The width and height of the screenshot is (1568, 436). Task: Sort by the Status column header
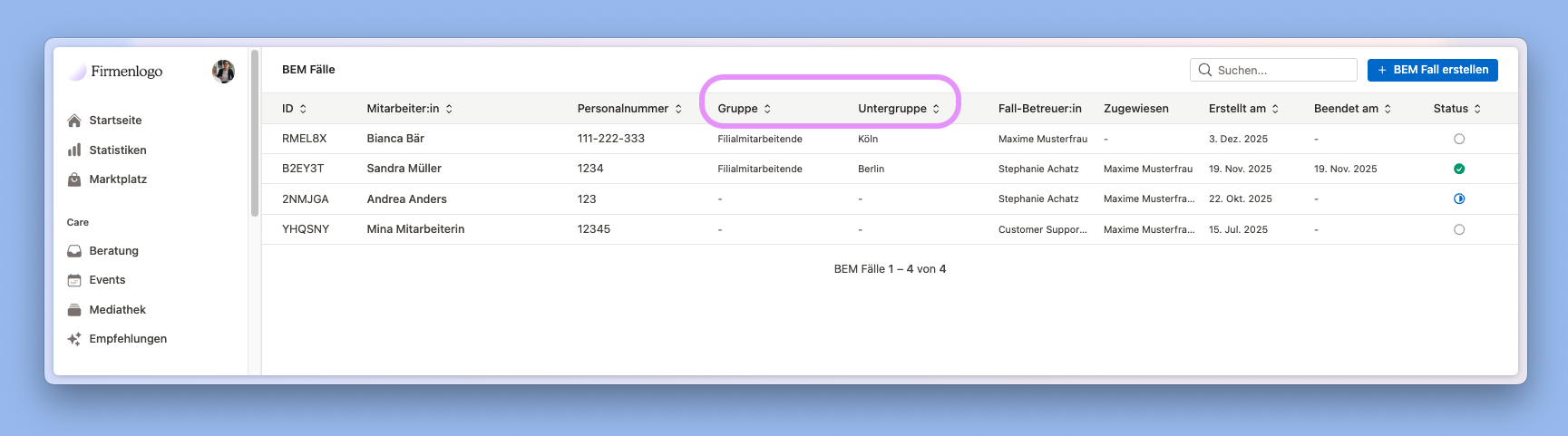1456,109
